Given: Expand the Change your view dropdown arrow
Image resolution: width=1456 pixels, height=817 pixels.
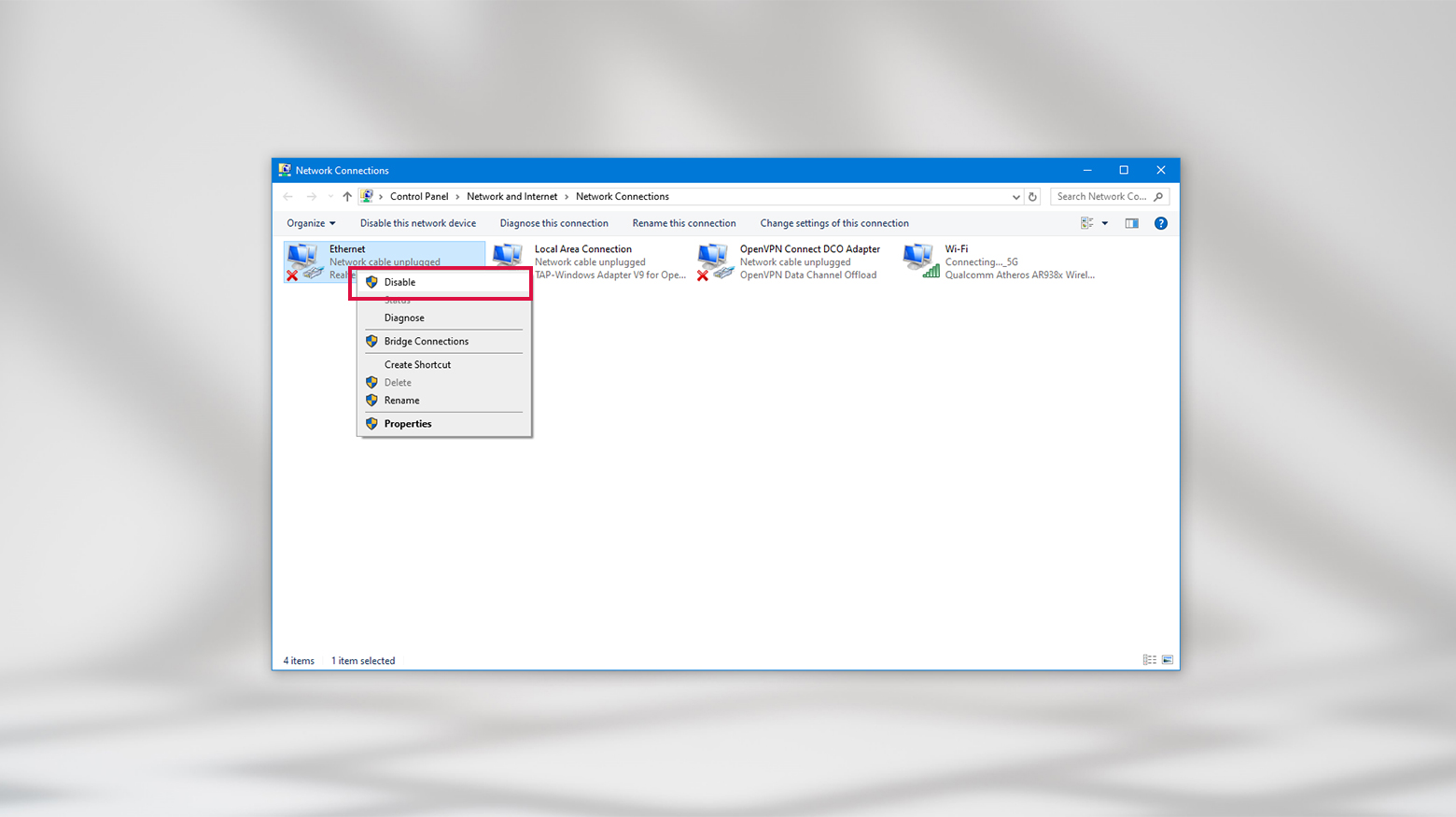Looking at the screenshot, I should (1104, 223).
